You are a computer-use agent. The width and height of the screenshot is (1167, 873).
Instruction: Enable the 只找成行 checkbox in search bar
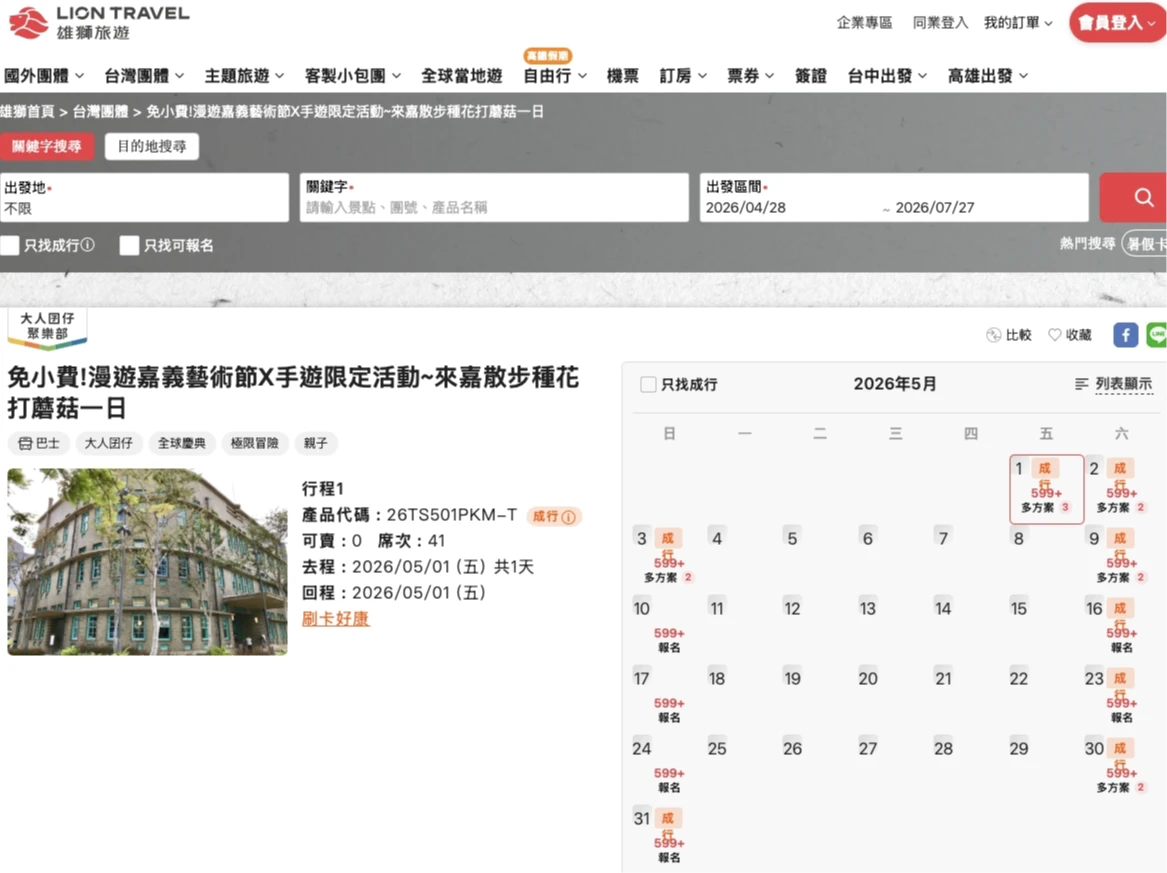[x=10, y=245]
